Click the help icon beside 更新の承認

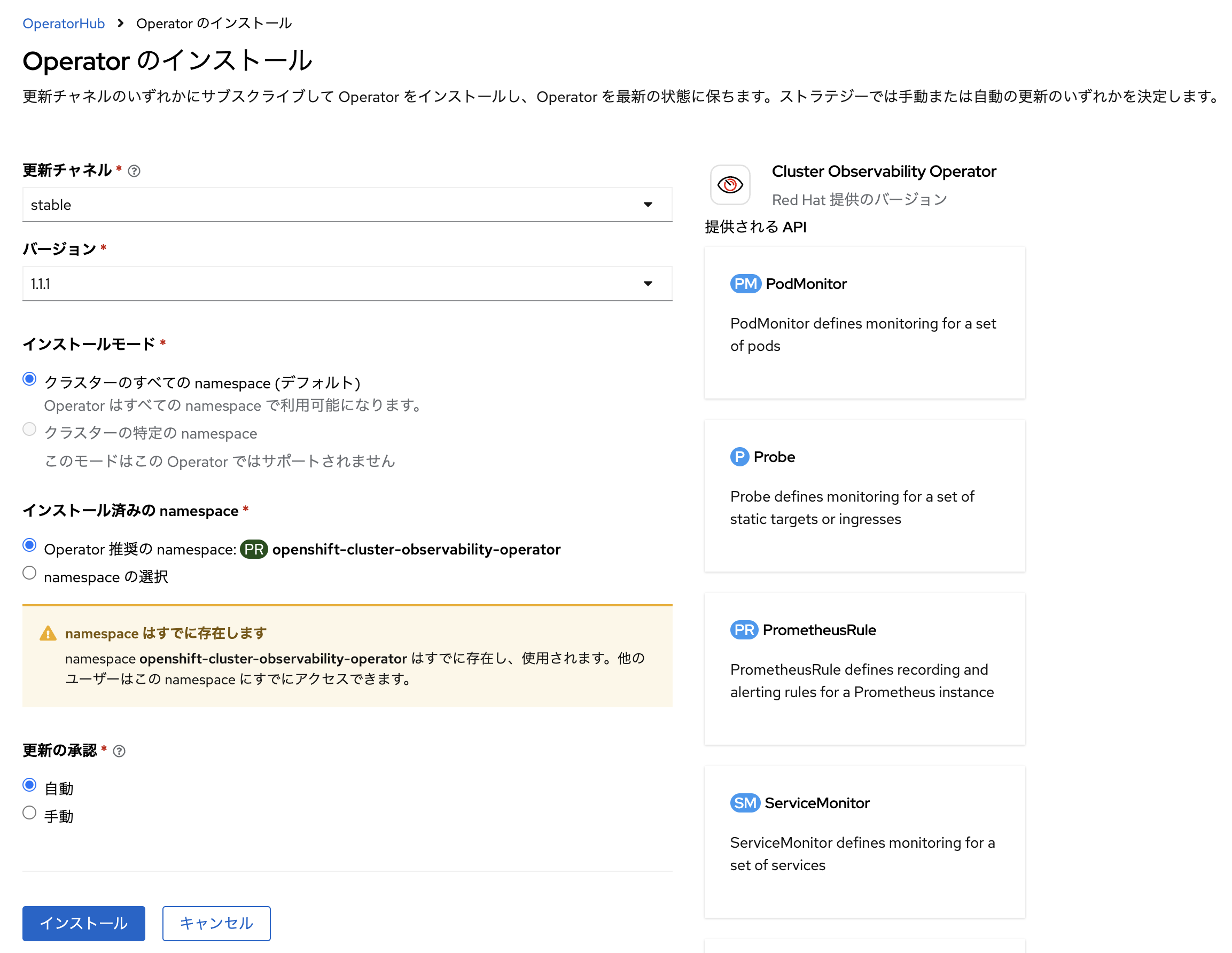(119, 751)
